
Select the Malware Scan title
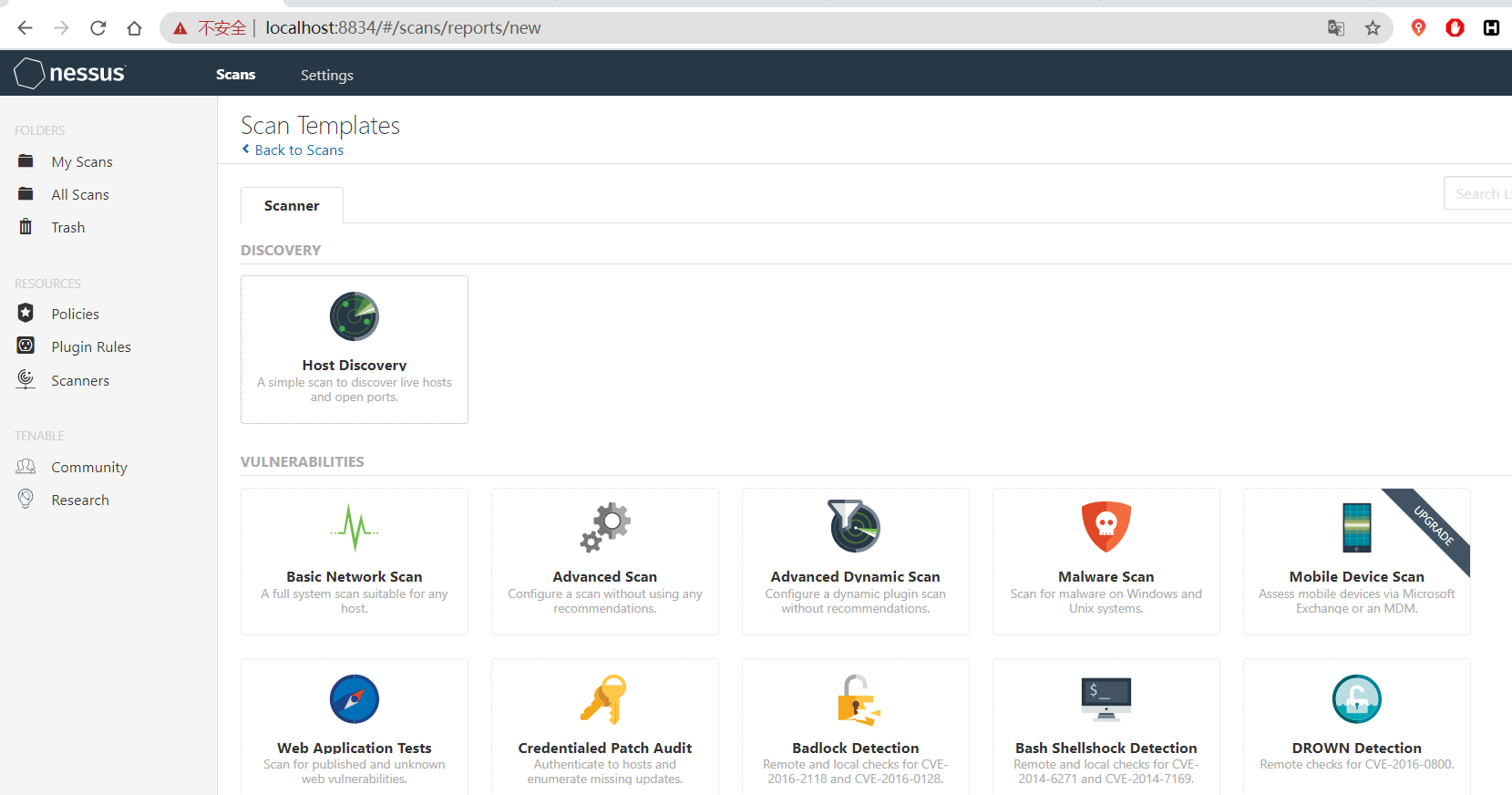click(x=1106, y=576)
